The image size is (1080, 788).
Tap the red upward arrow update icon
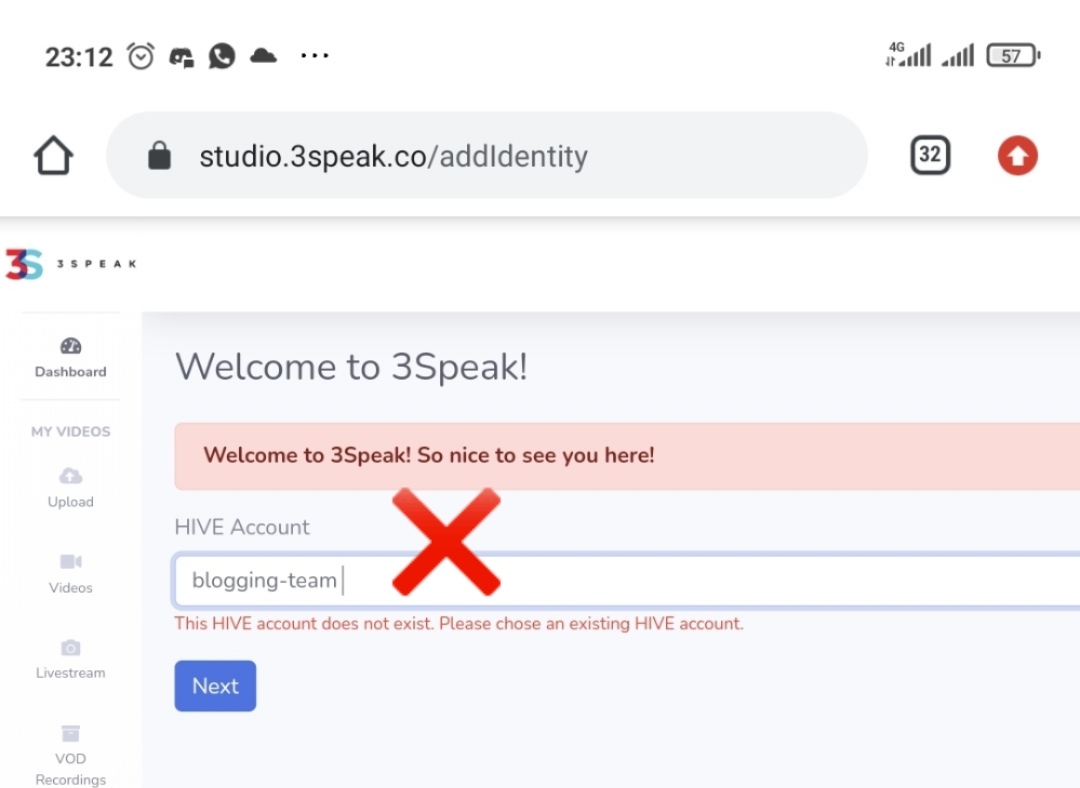point(1017,156)
